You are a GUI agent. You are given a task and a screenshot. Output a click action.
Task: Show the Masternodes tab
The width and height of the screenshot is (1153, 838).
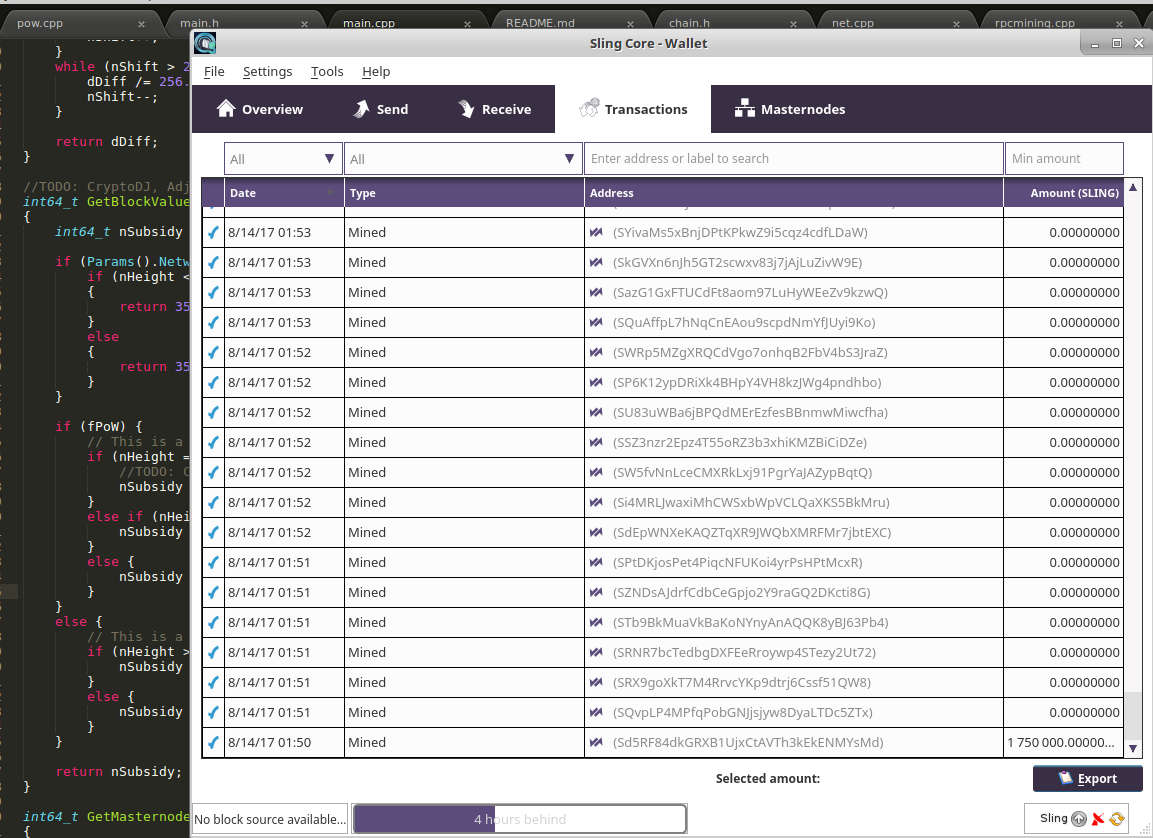[x=790, y=109]
